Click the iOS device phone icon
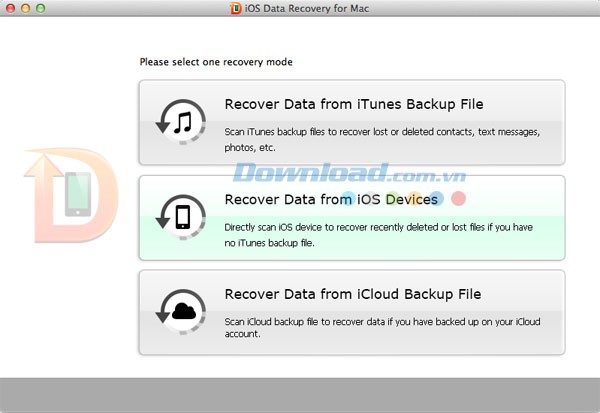 [181, 218]
